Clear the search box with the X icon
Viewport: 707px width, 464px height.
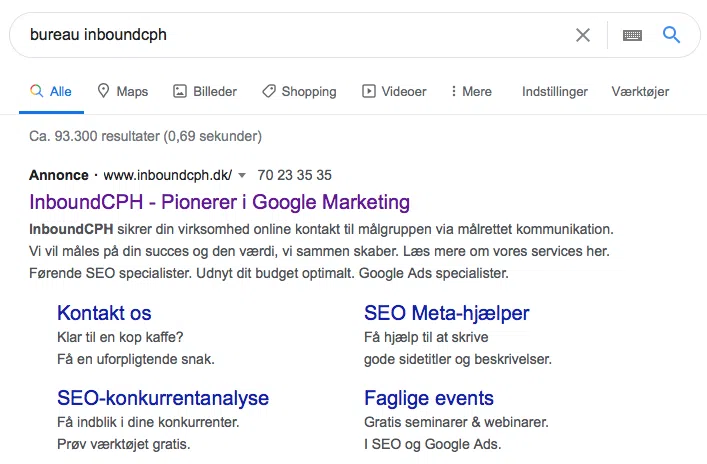583,35
